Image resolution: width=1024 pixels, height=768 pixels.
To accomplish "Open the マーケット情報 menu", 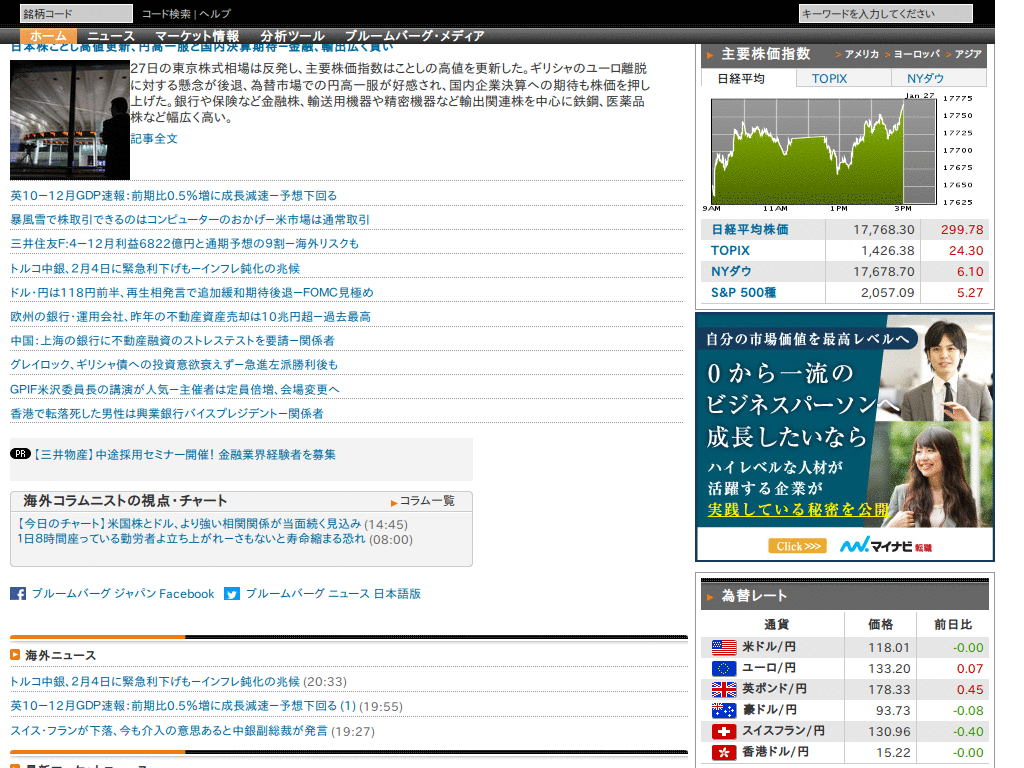I will pos(197,36).
